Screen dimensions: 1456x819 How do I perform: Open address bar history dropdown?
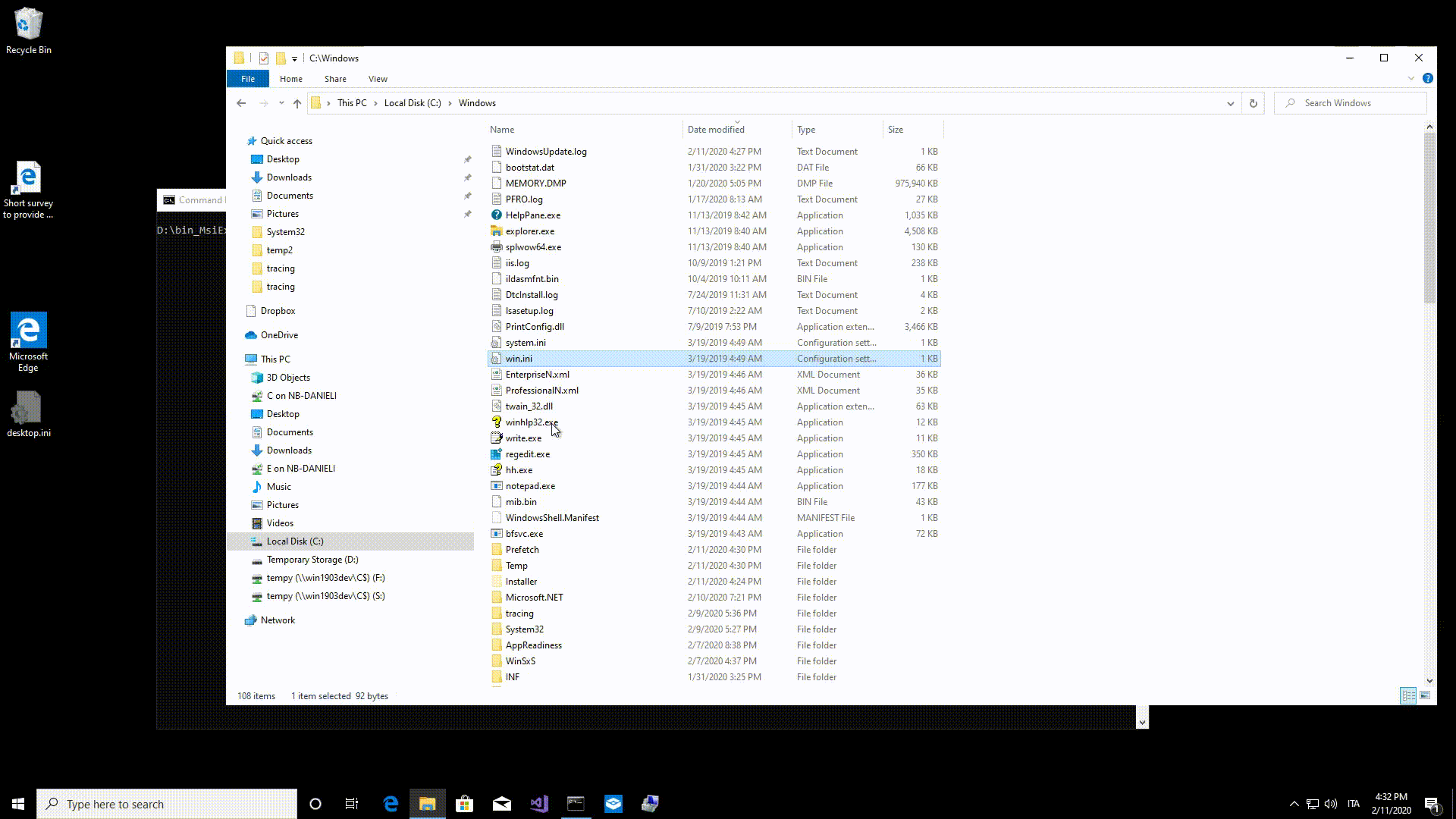(x=1230, y=103)
